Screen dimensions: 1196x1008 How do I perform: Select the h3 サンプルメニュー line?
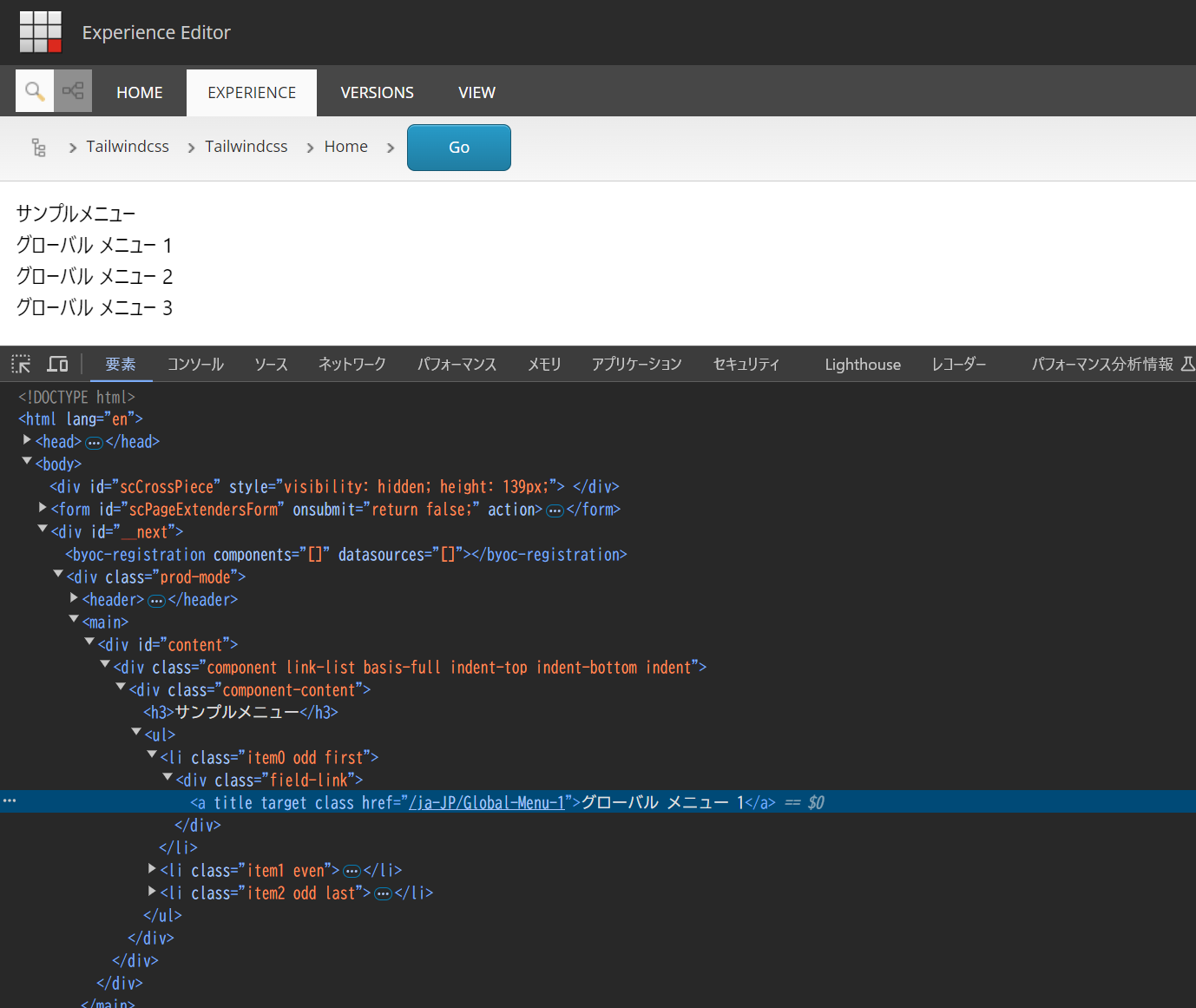[240, 713]
